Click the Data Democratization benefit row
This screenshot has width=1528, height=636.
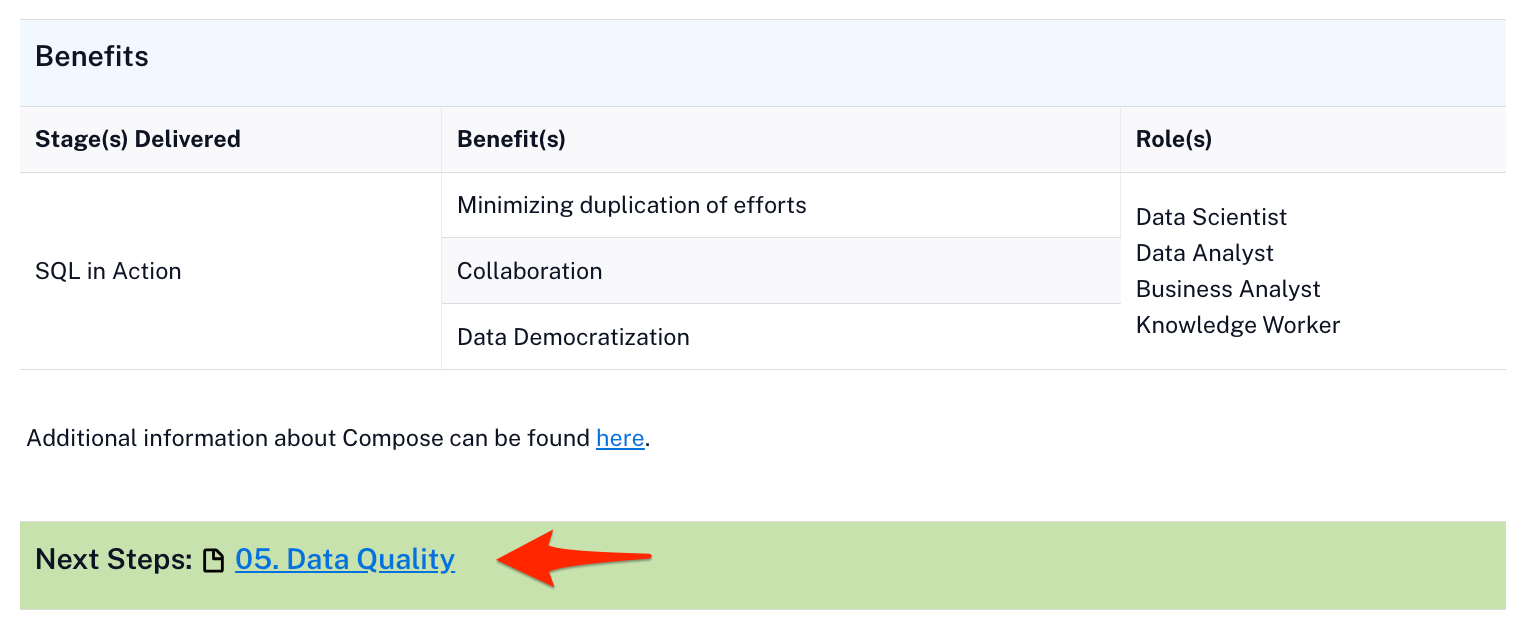(573, 337)
